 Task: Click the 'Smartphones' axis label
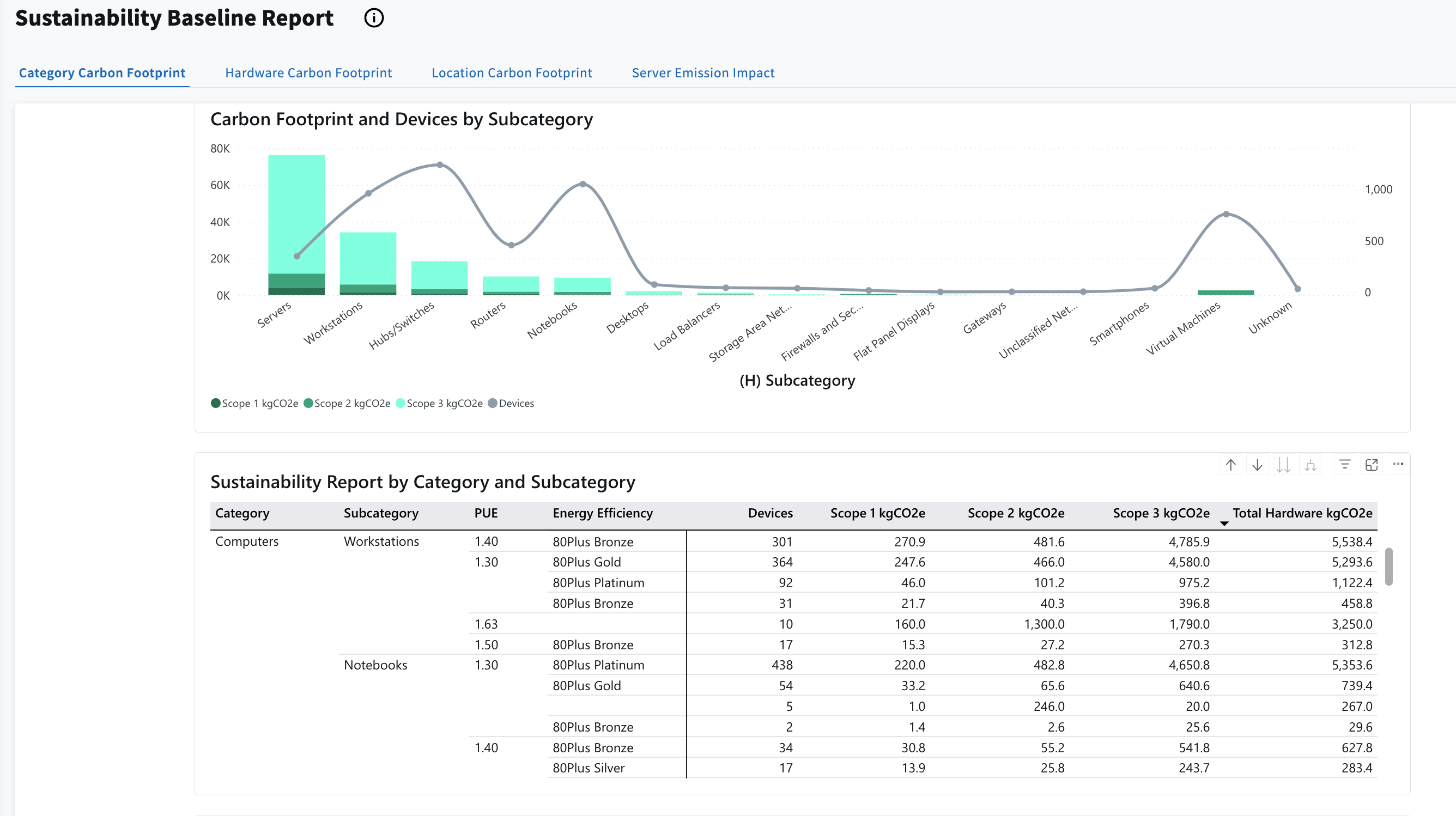1119,323
